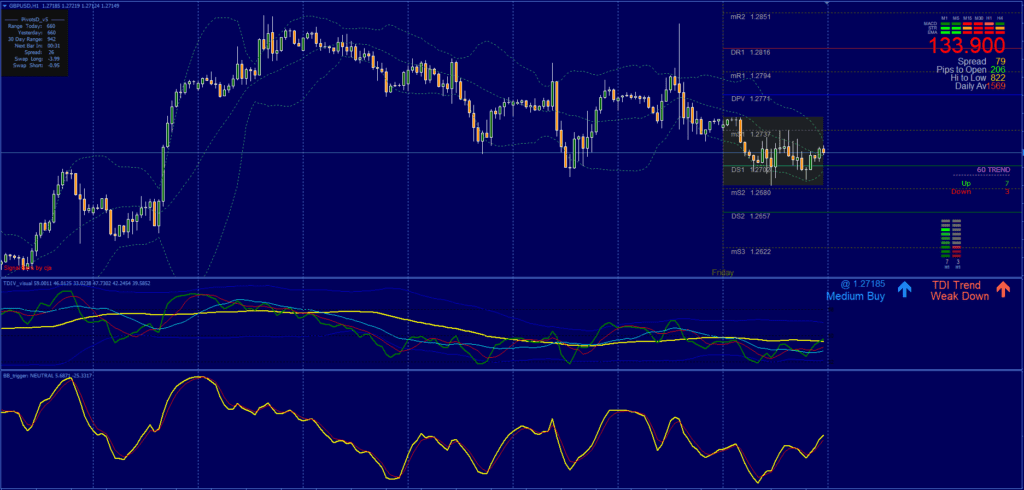Image resolution: width=1024 pixels, height=490 pixels.
Task: Click the GBPUSD,H1 chart title text
Action: 24,6
